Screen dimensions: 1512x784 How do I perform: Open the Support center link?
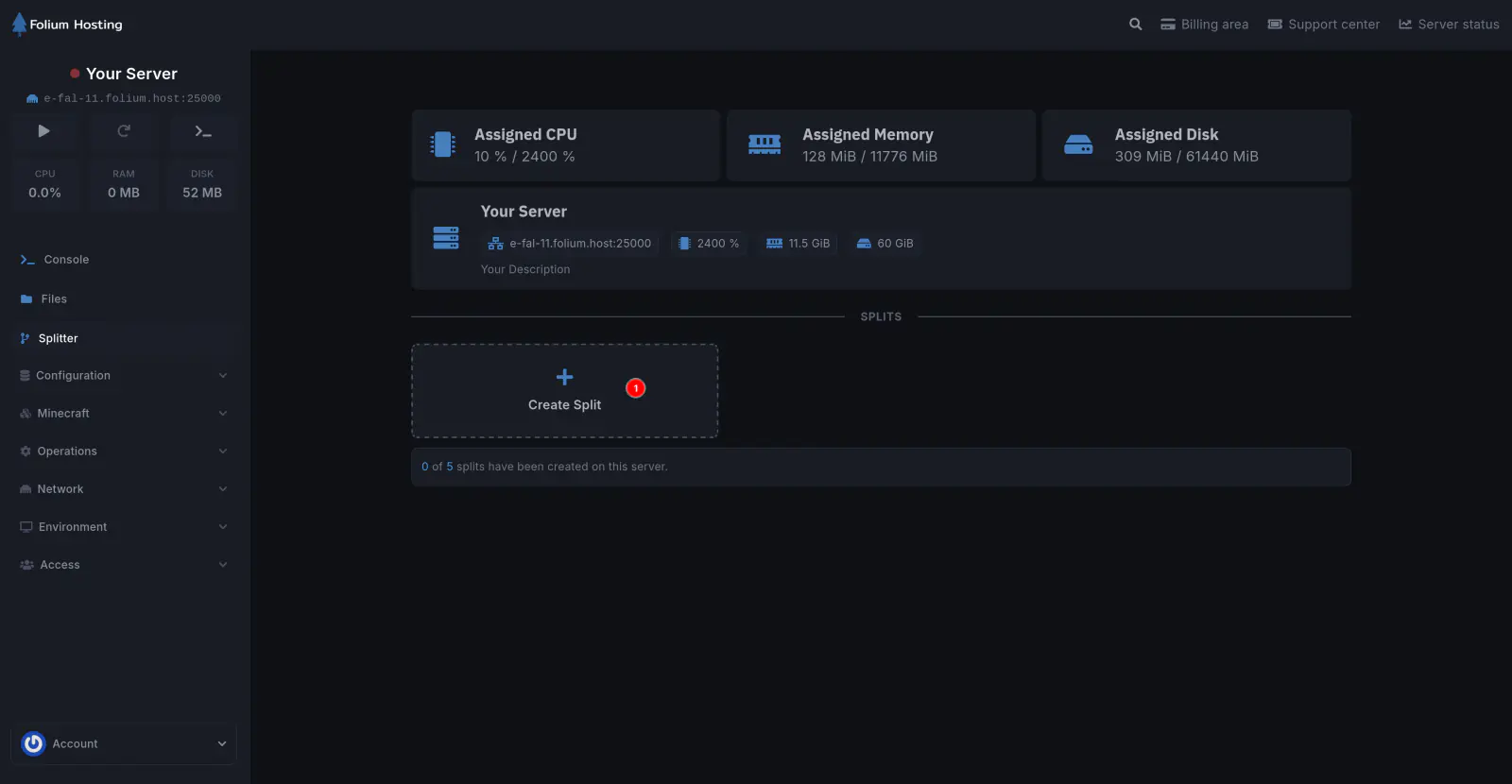tap(1323, 25)
